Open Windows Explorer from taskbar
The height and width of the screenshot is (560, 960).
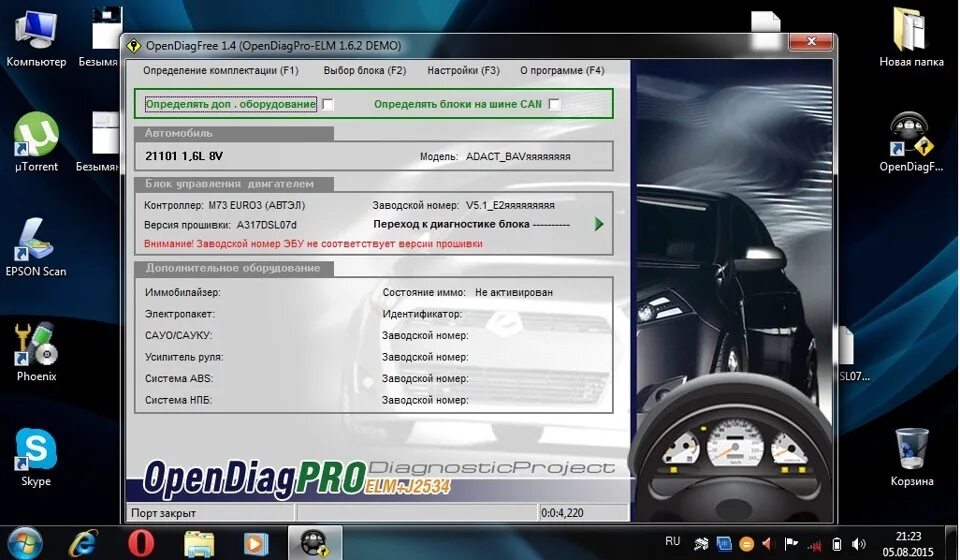click(199, 543)
